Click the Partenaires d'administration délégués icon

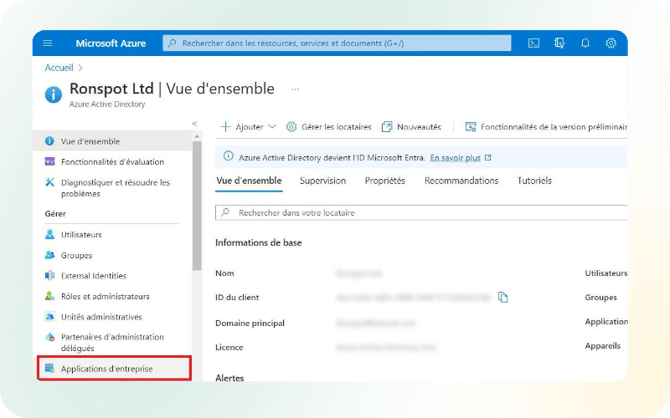click(50, 337)
